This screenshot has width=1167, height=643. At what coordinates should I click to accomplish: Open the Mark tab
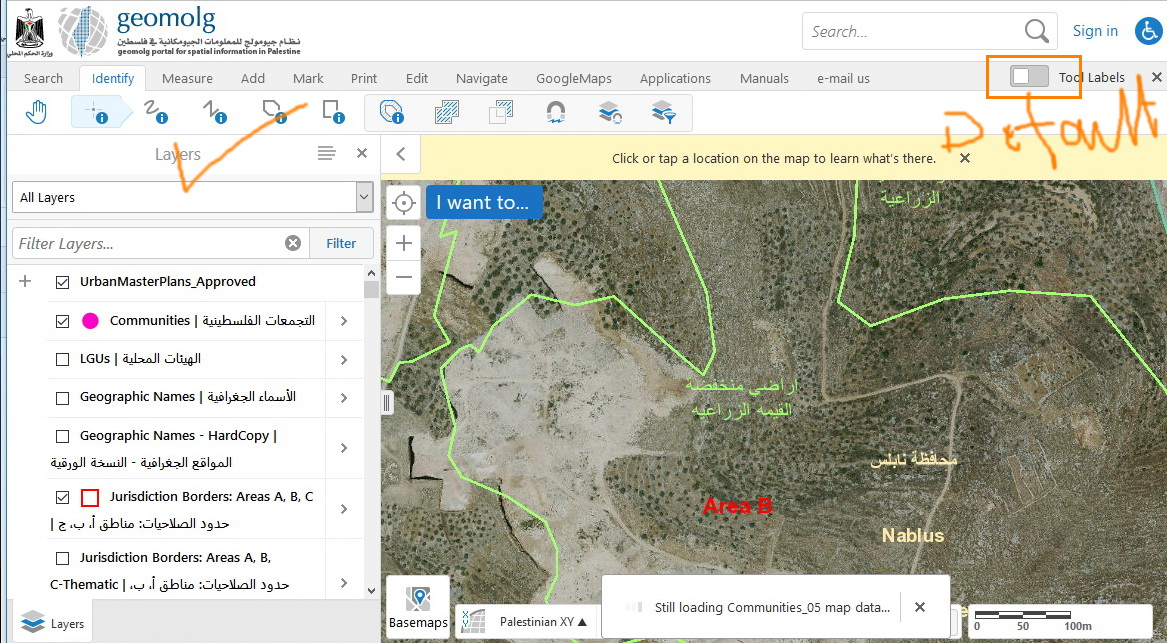click(x=308, y=78)
